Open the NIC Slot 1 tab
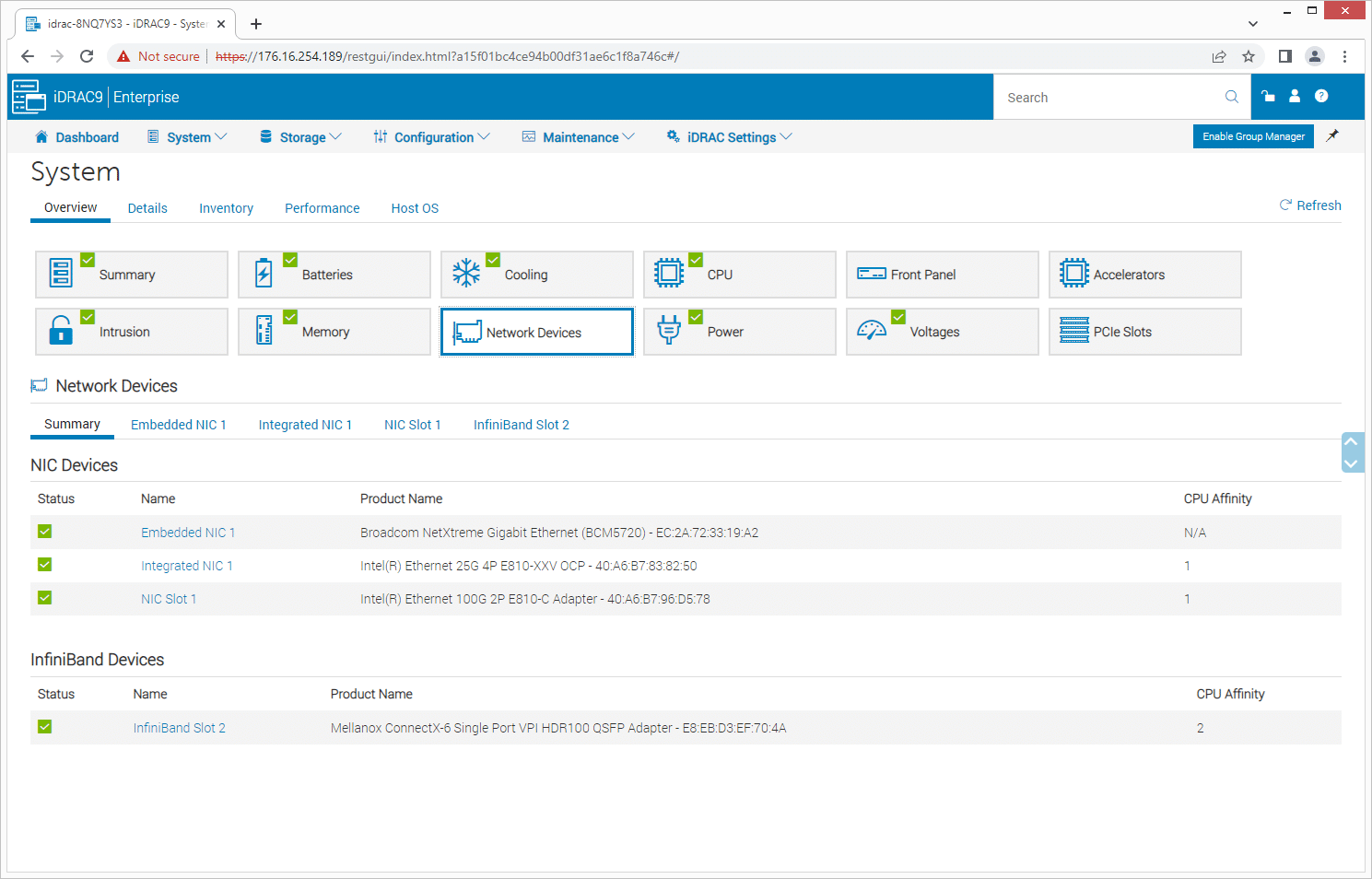1372x879 pixels. pyautogui.click(x=412, y=425)
